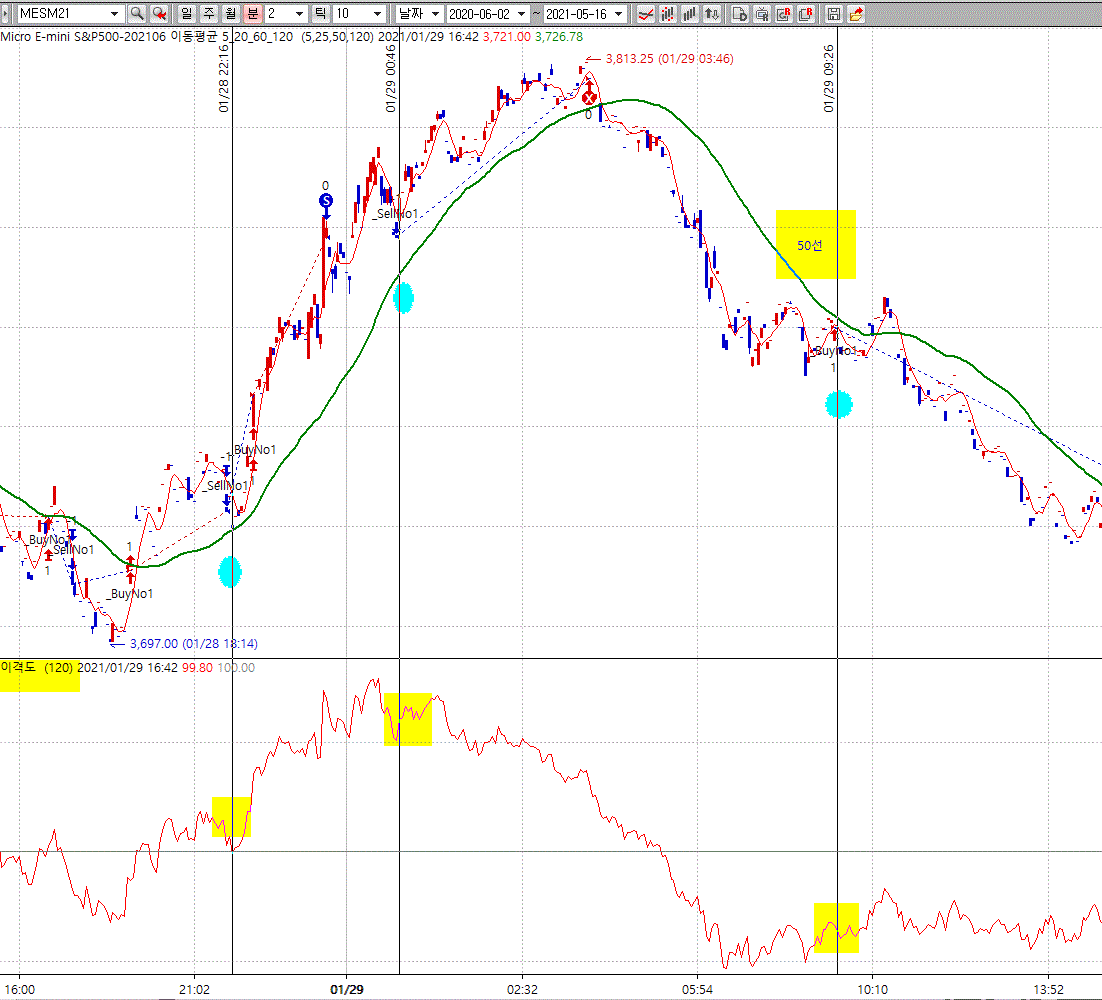Click the floppy disk save icon
Screen dimensions: 1102x1000
pos(834,14)
